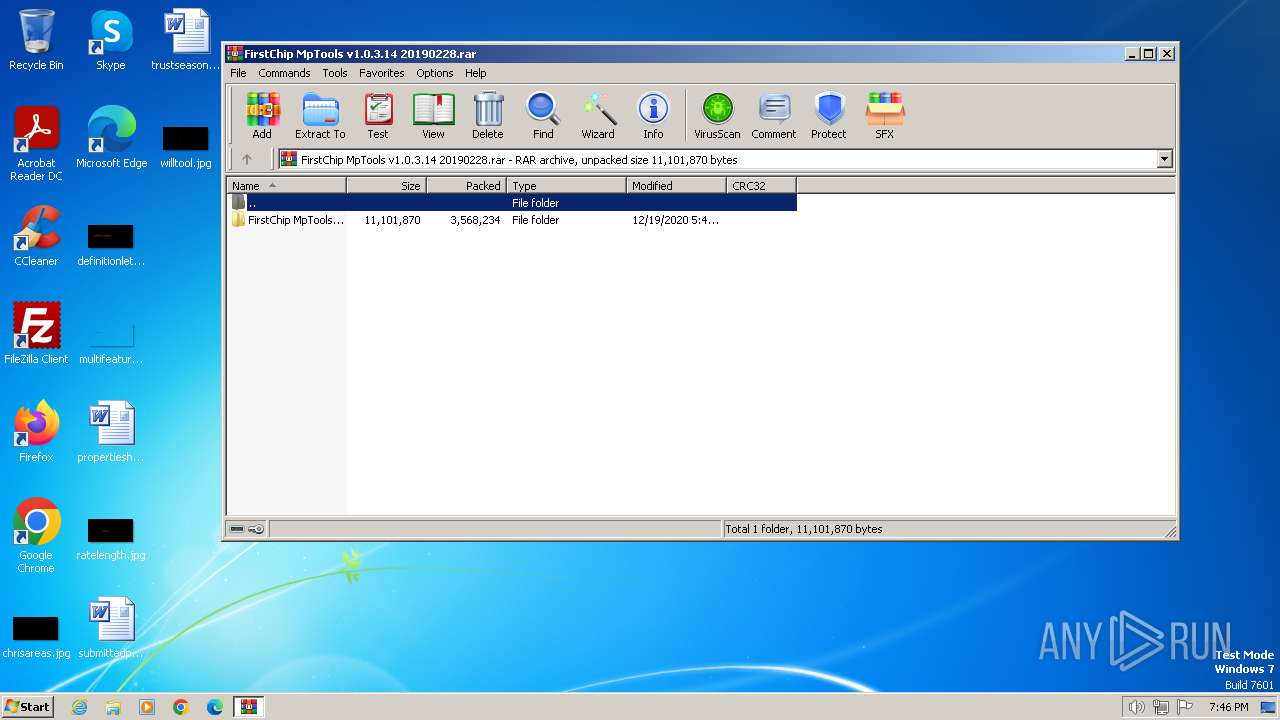
Task: Open the File menu
Action: point(238,73)
